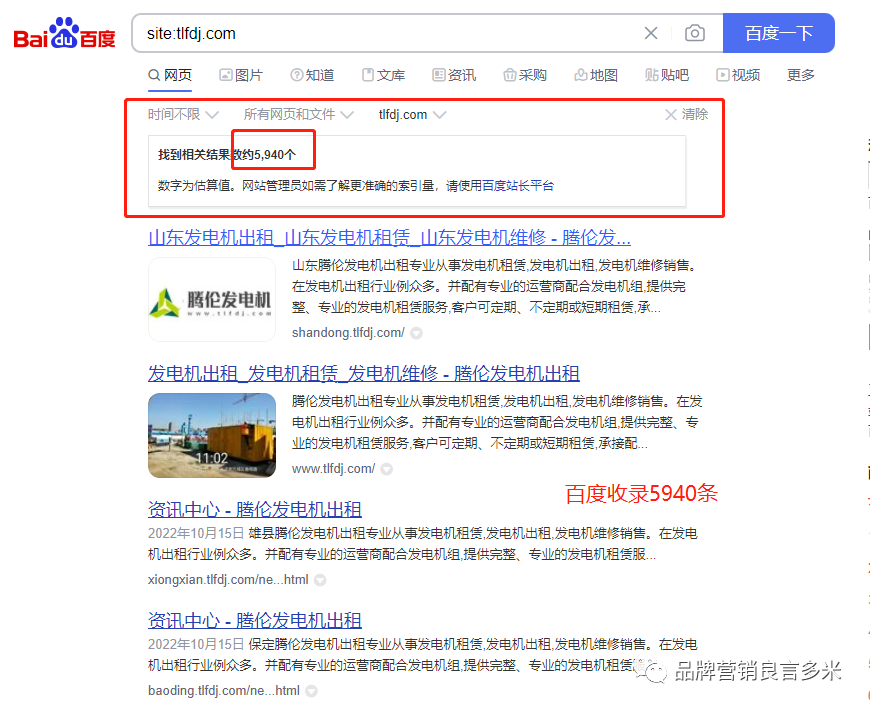Expand arrow icon next to baoding.tlfdj.com
This screenshot has height=709, width=870.
point(312,691)
